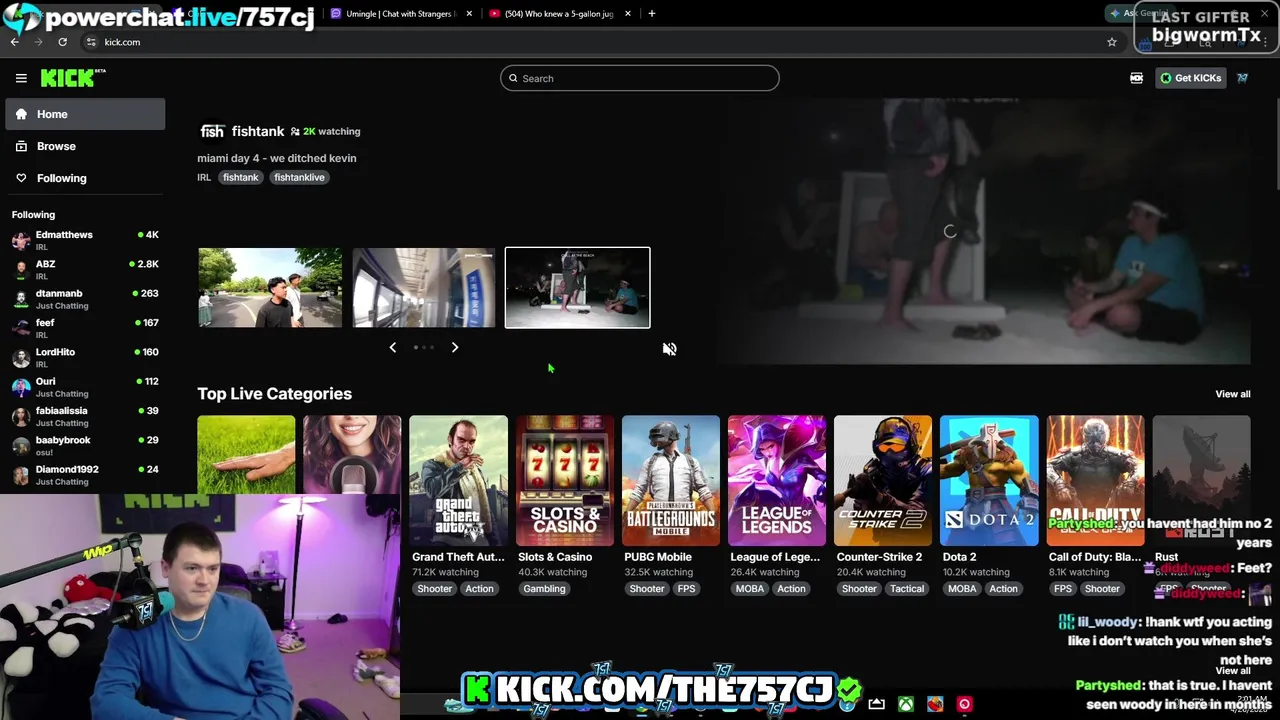Open Diamond1992 followed channel

(x=85, y=475)
